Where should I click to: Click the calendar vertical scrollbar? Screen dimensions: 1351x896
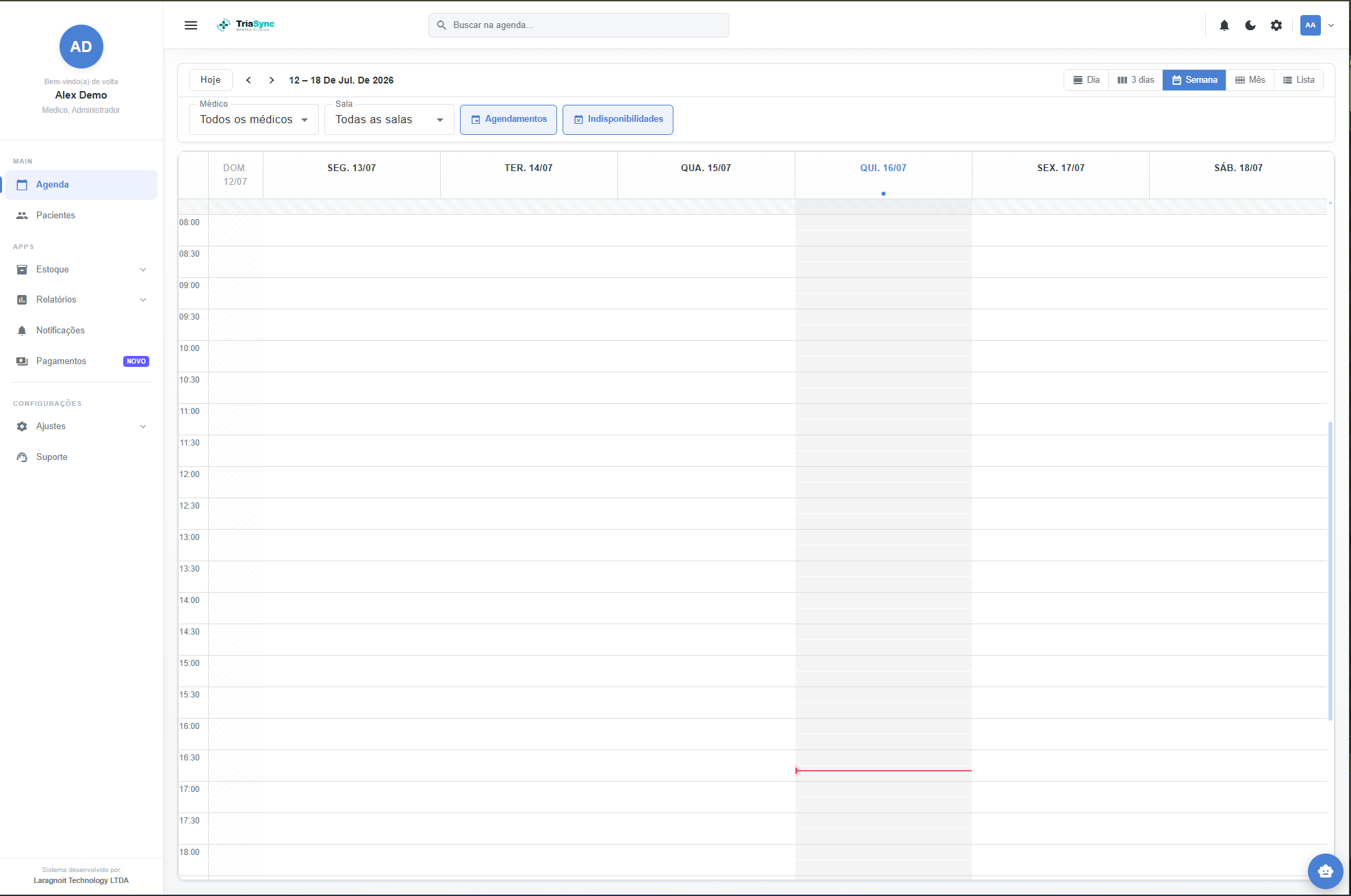tap(1330, 572)
